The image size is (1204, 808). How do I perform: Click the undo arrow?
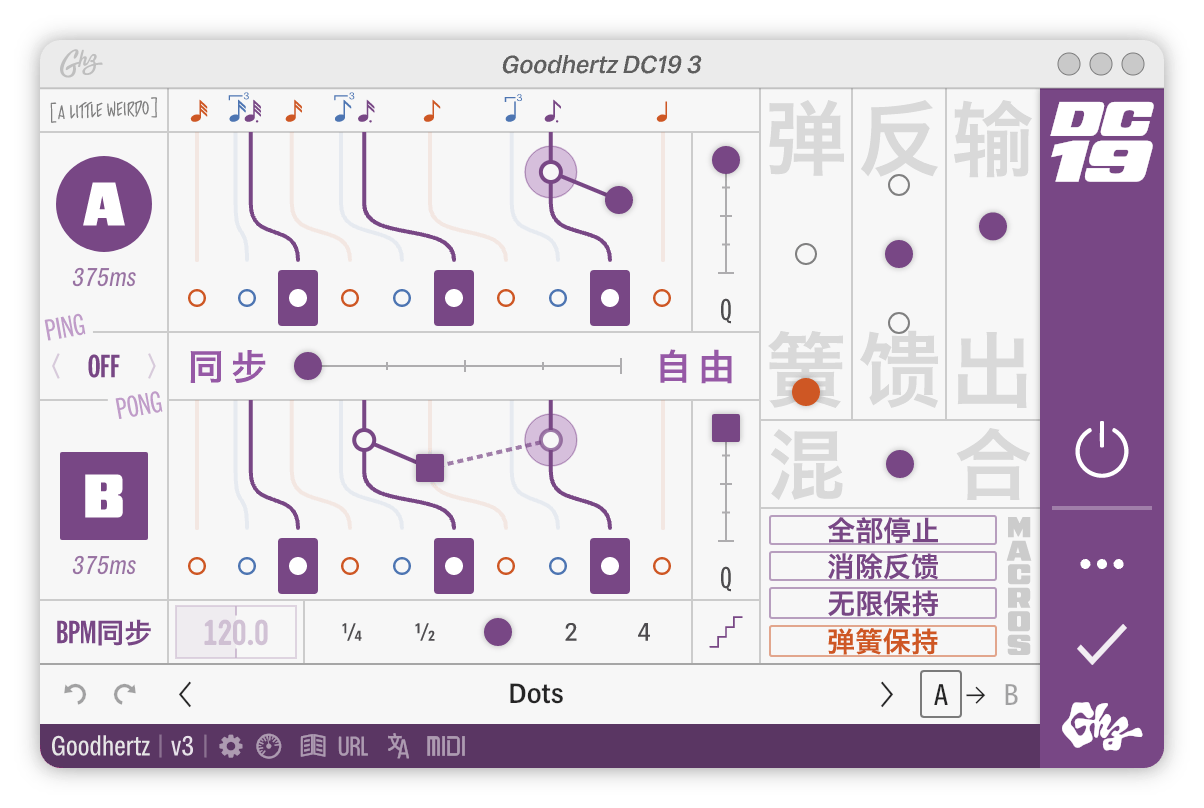point(75,694)
